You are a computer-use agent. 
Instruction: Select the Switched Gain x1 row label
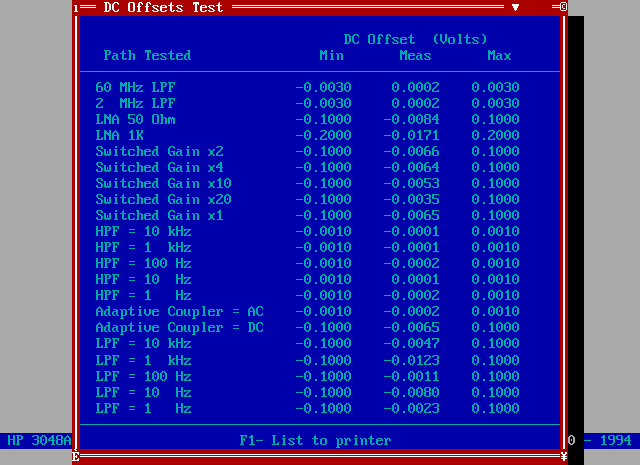(x=159, y=216)
